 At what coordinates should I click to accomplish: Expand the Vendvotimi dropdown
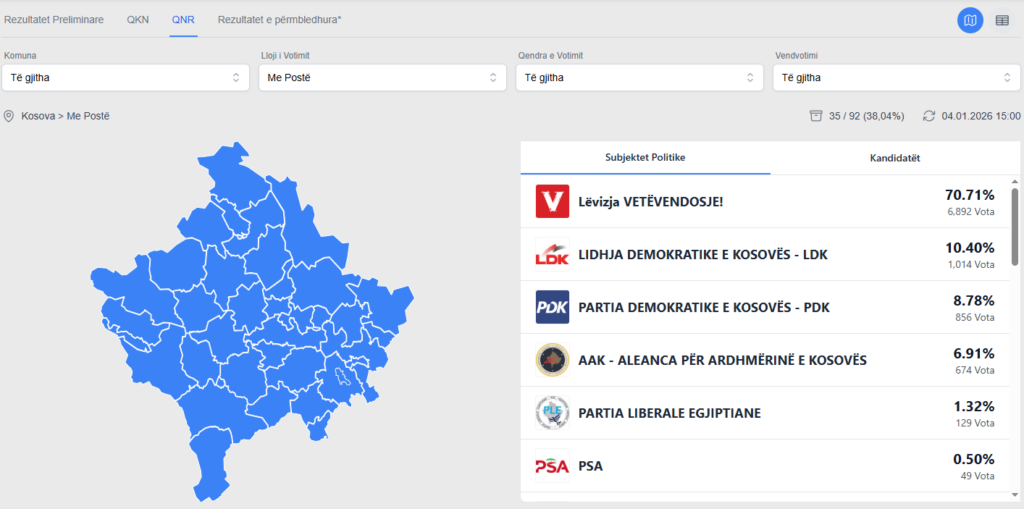click(896, 77)
